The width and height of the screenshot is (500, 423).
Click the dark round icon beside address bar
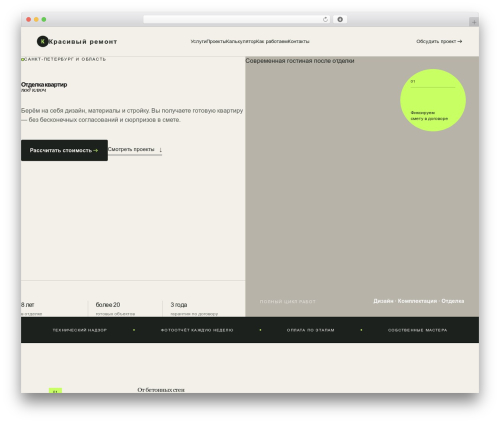pos(340,19)
